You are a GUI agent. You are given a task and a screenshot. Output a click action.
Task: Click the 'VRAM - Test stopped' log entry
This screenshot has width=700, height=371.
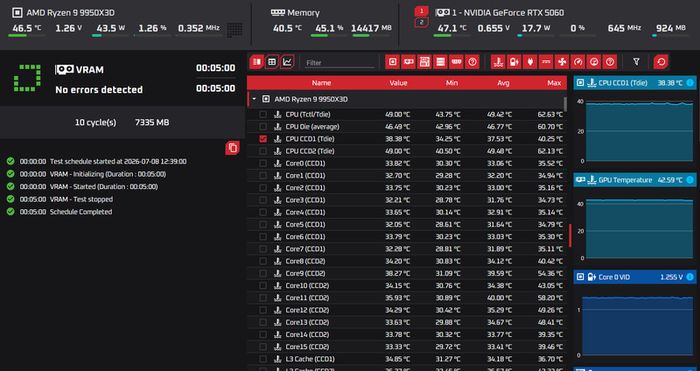(x=81, y=200)
